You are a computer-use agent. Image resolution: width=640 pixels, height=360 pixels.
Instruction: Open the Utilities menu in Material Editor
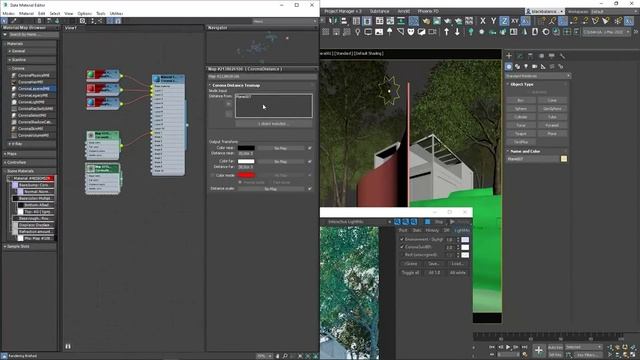(x=116, y=13)
